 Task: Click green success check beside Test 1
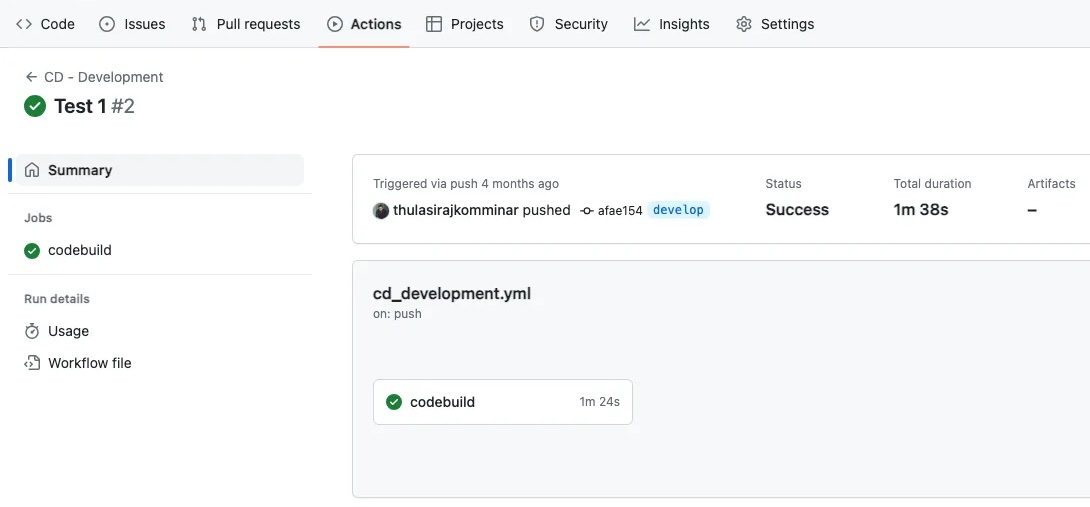pos(35,106)
